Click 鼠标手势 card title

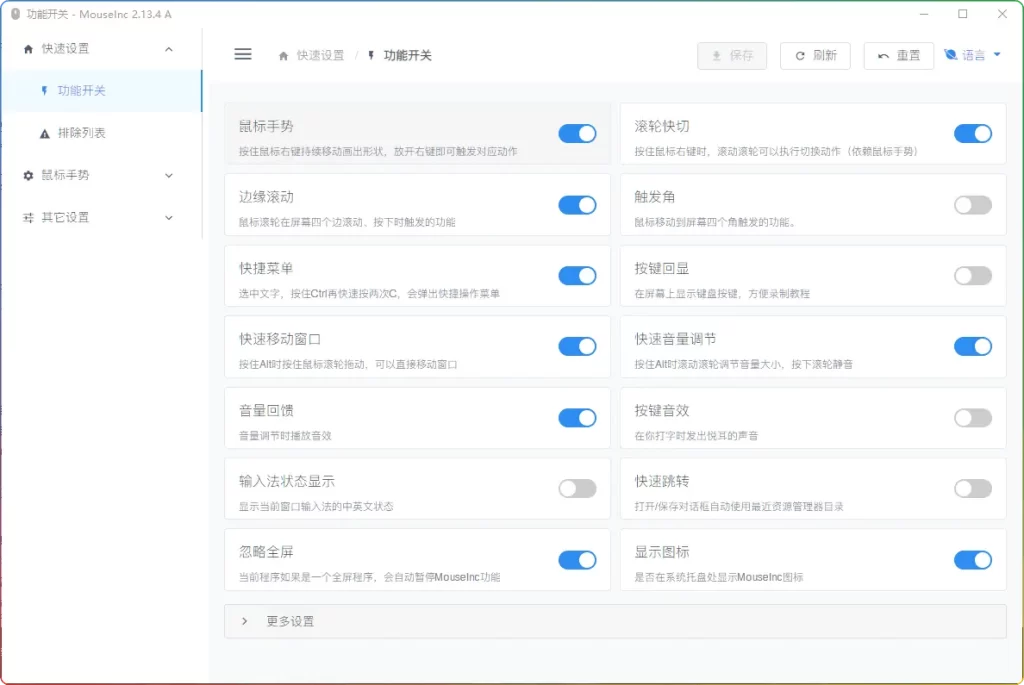click(x=266, y=126)
